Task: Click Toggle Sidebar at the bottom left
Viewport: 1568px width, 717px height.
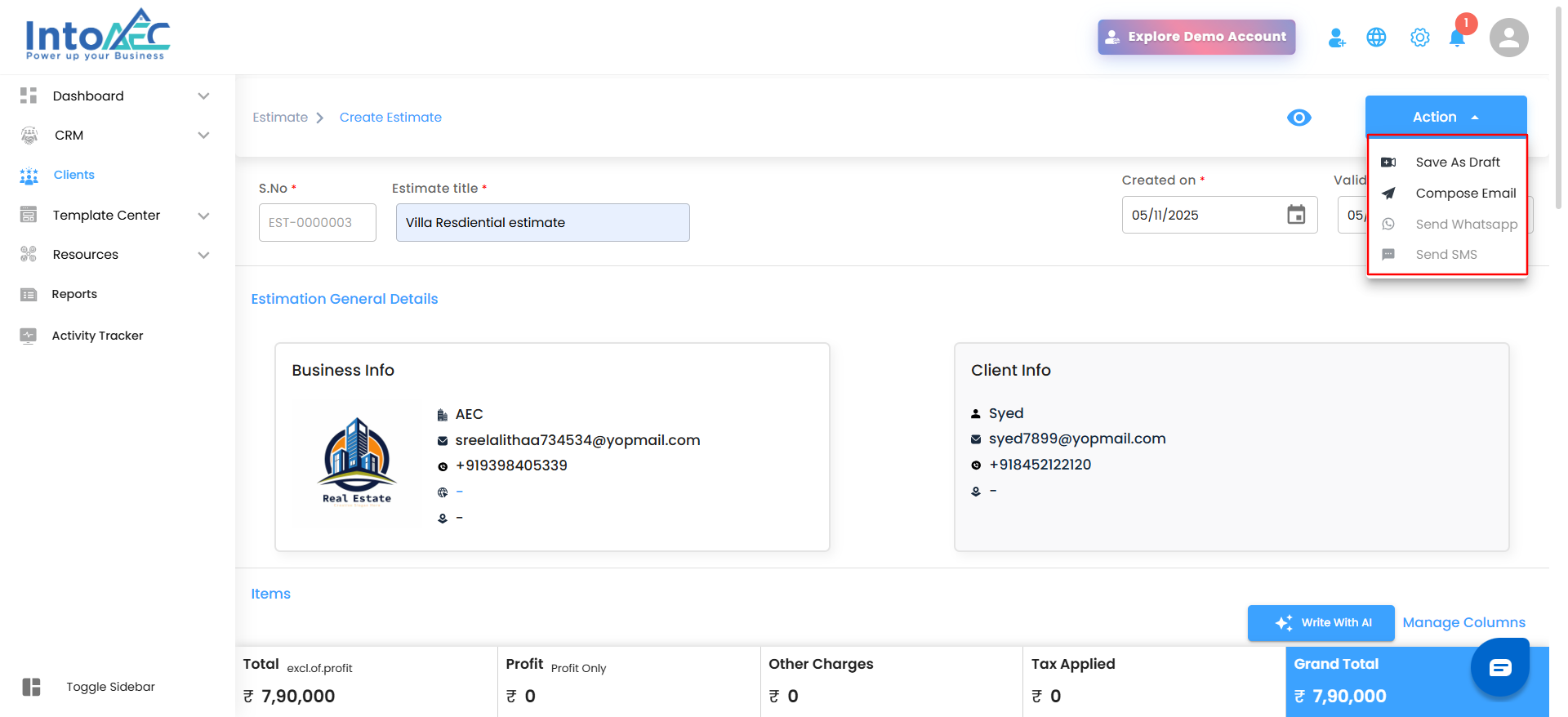Action: (110, 687)
